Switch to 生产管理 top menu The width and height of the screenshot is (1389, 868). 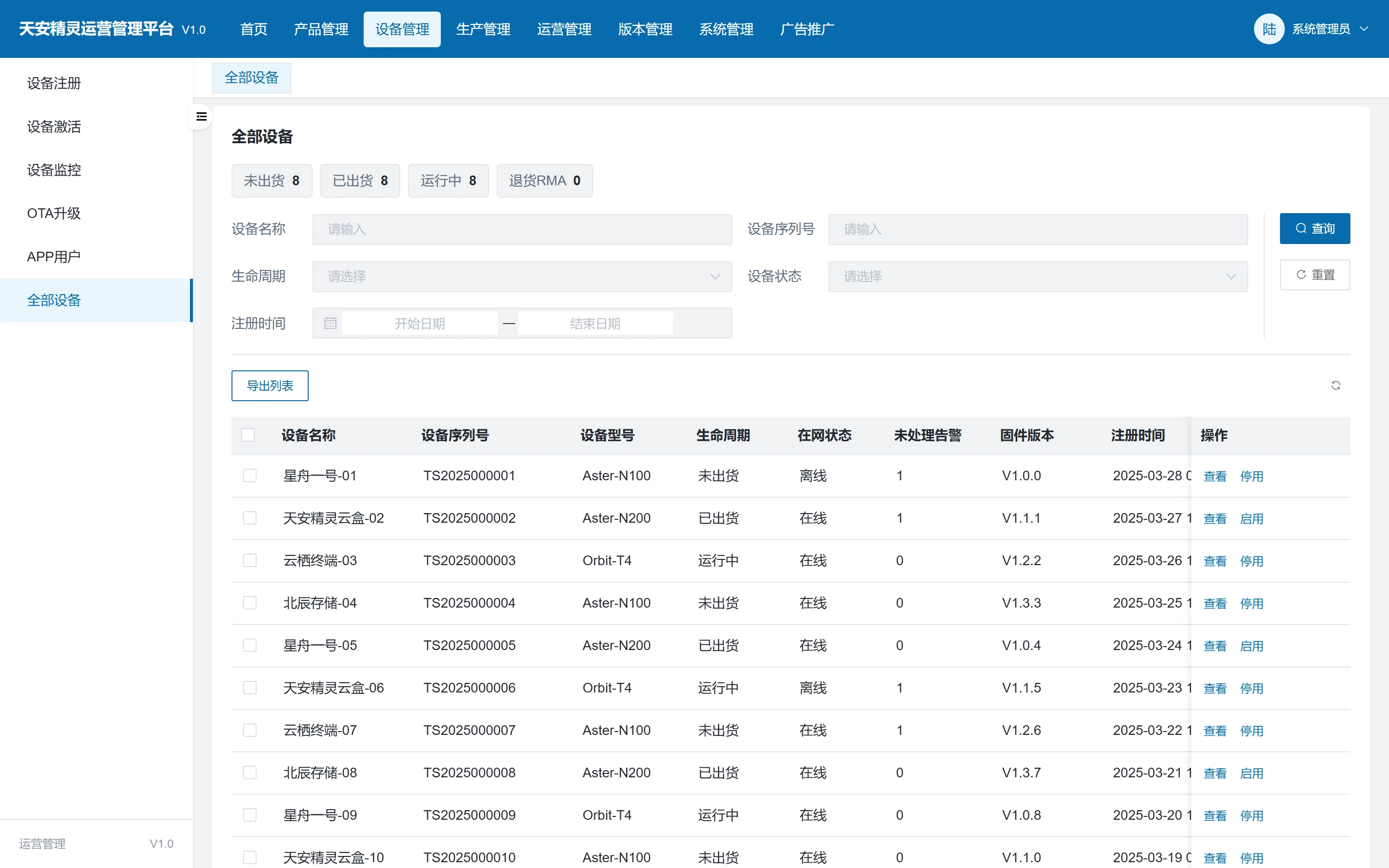[483, 29]
